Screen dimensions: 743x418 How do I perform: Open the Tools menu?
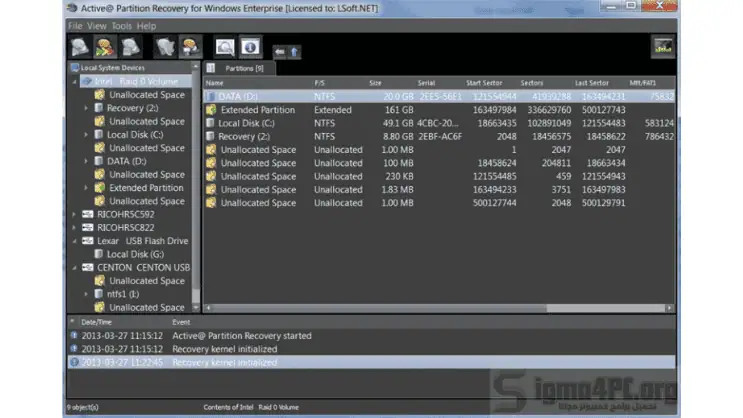tap(121, 25)
